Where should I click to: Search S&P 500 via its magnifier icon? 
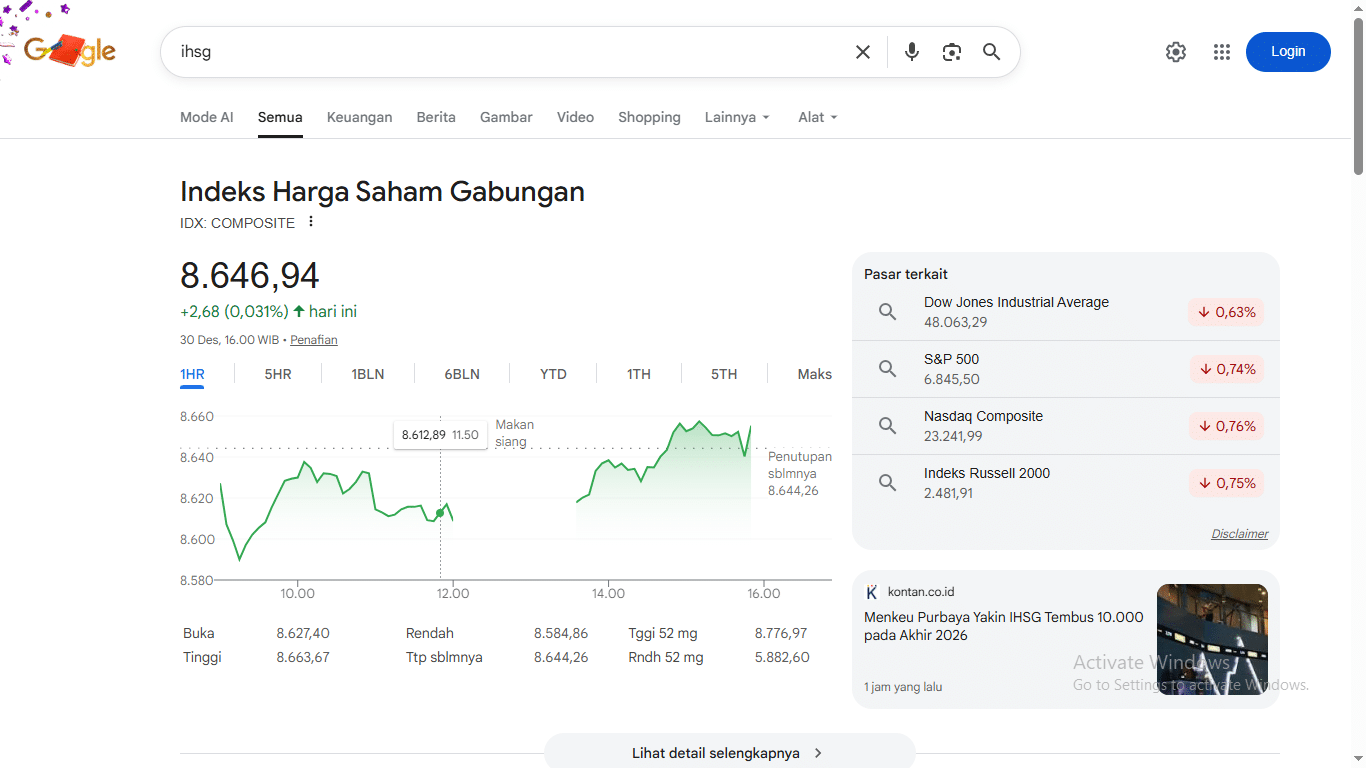887,369
